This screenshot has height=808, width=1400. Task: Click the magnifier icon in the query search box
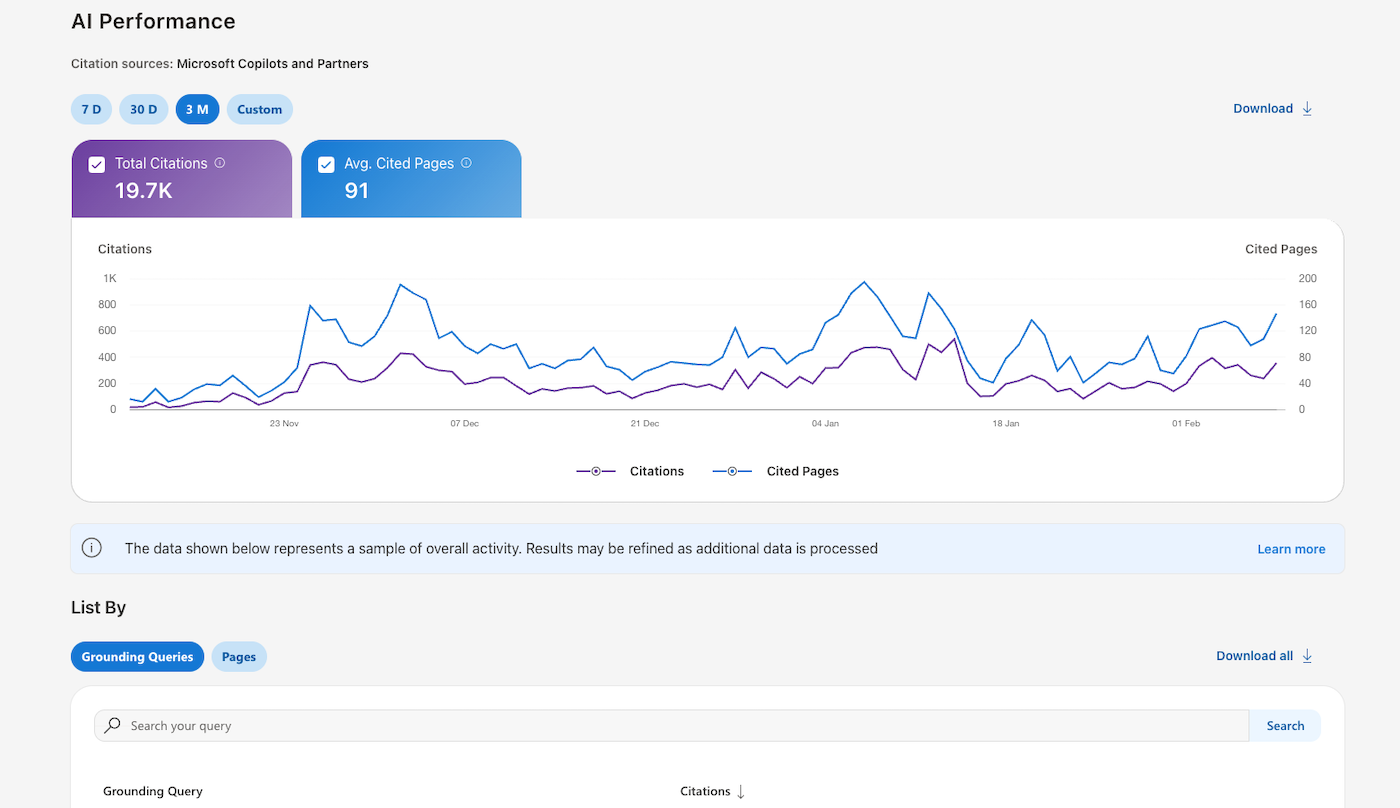[x=113, y=726]
